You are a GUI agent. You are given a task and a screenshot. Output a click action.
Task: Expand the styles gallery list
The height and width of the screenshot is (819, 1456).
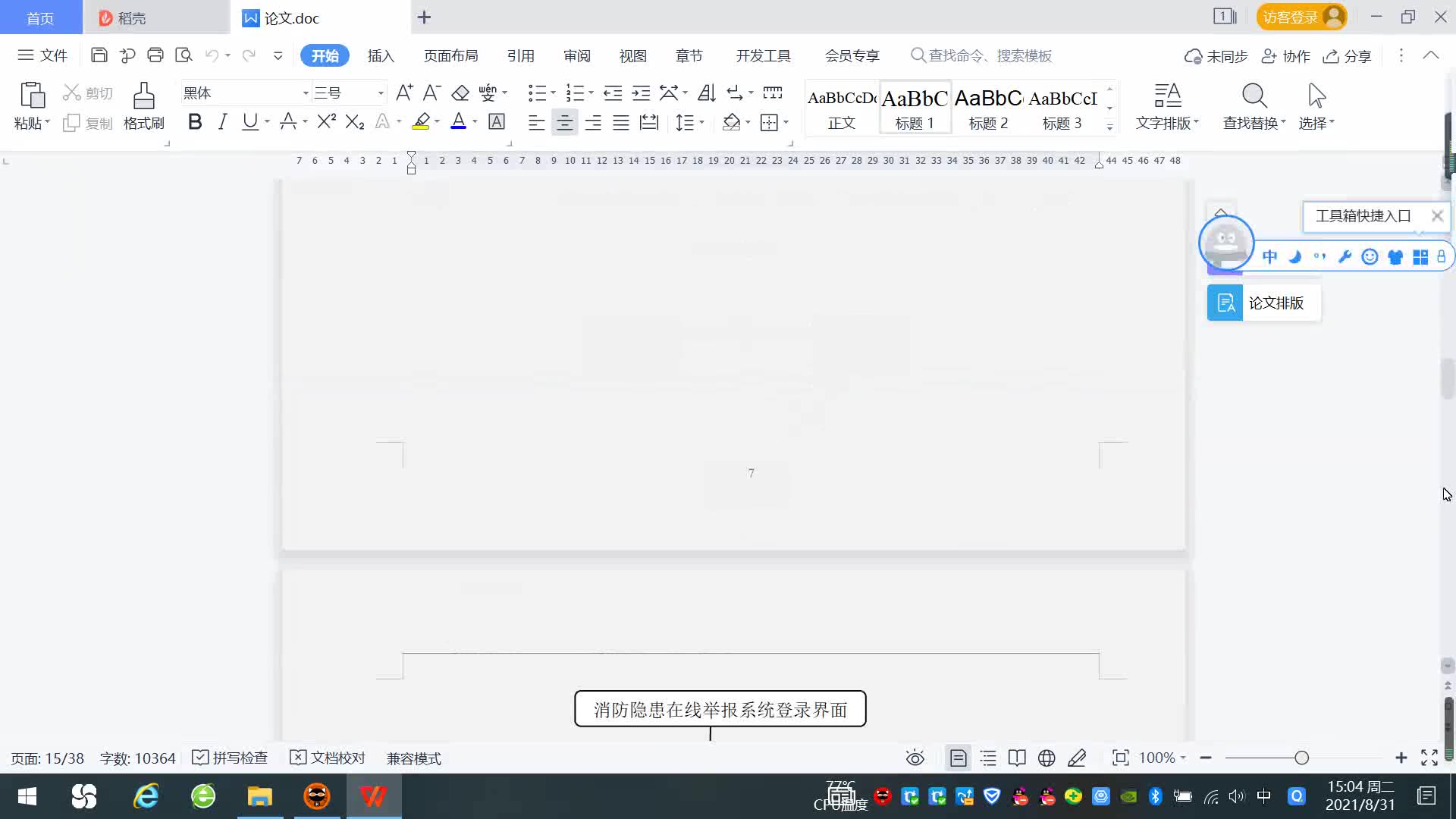(x=1109, y=127)
